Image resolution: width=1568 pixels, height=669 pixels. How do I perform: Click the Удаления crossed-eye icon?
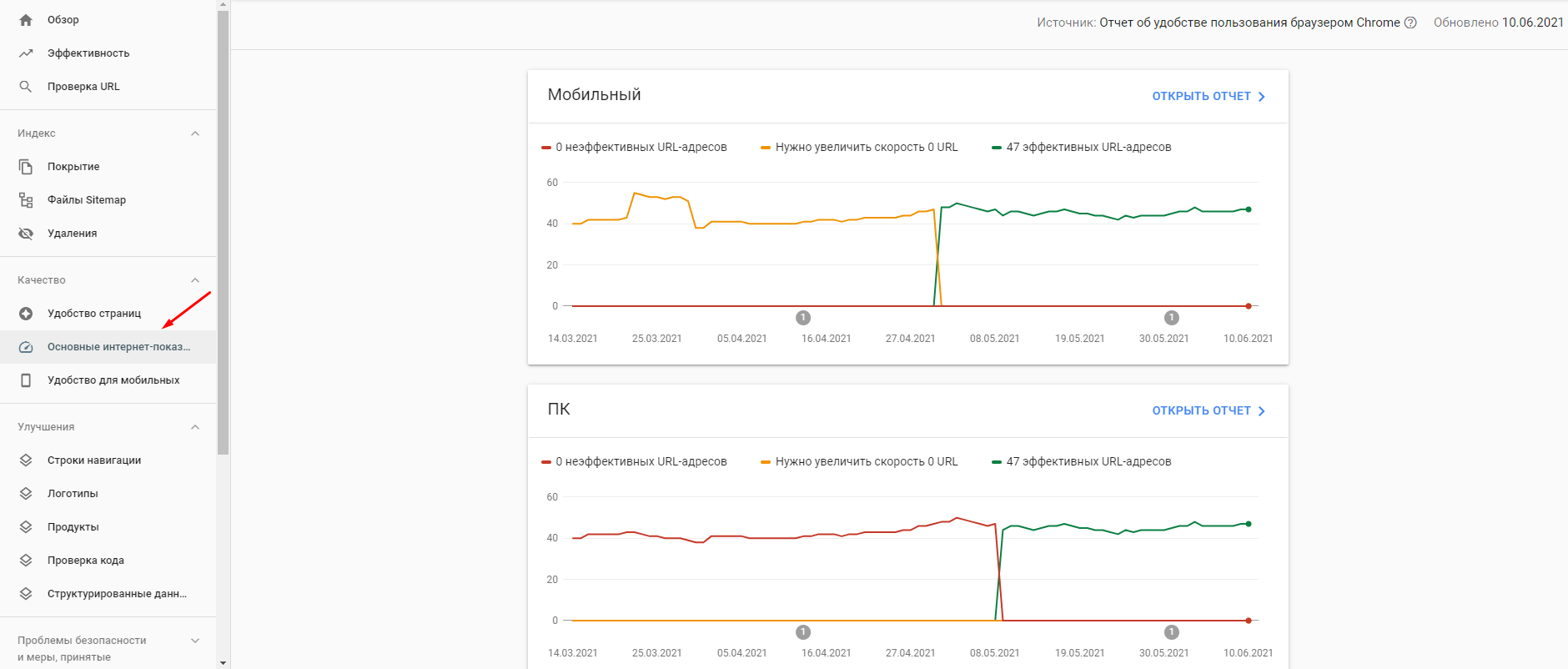point(26,234)
